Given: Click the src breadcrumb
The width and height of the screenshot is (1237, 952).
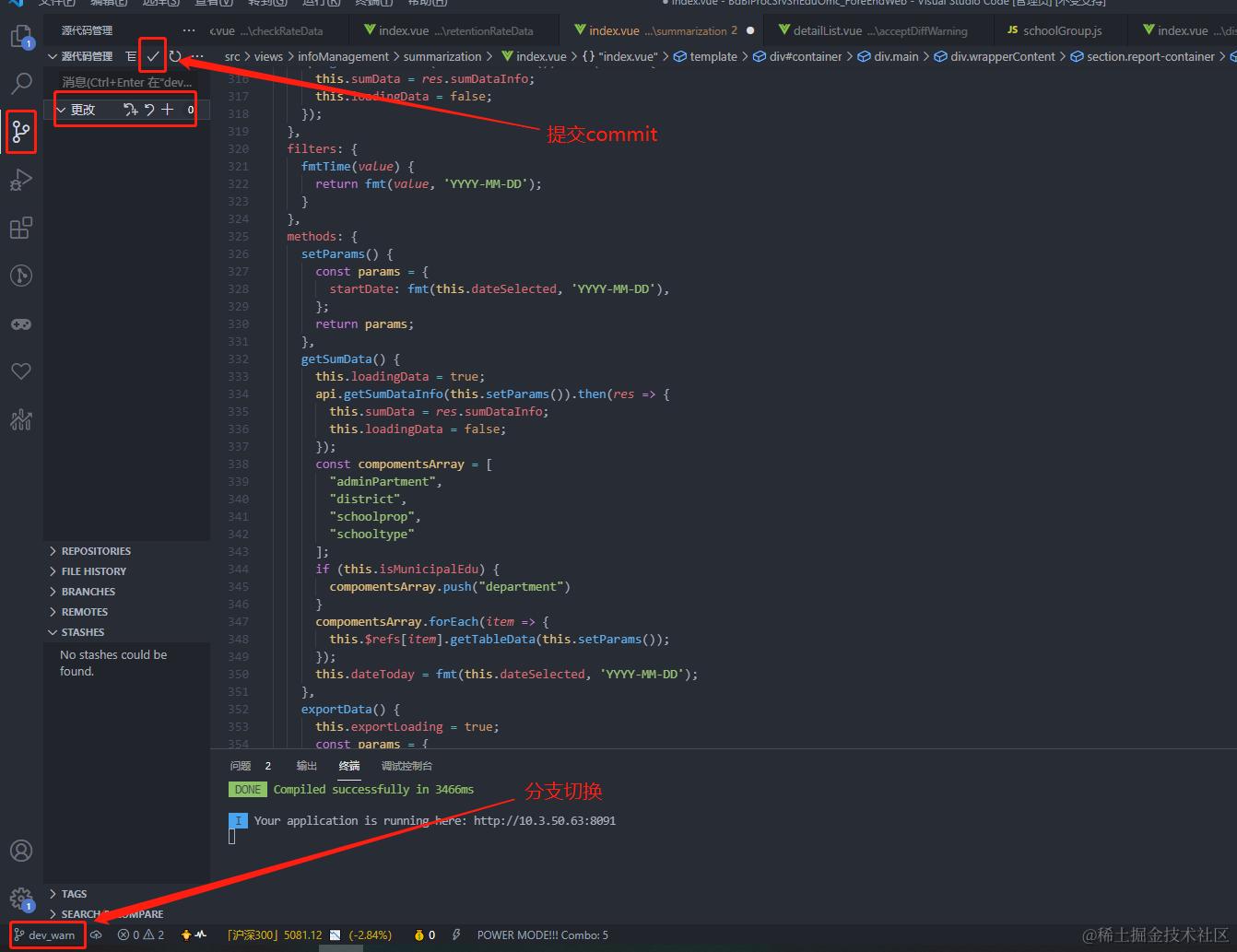Looking at the screenshot, I should click(232, 56).
